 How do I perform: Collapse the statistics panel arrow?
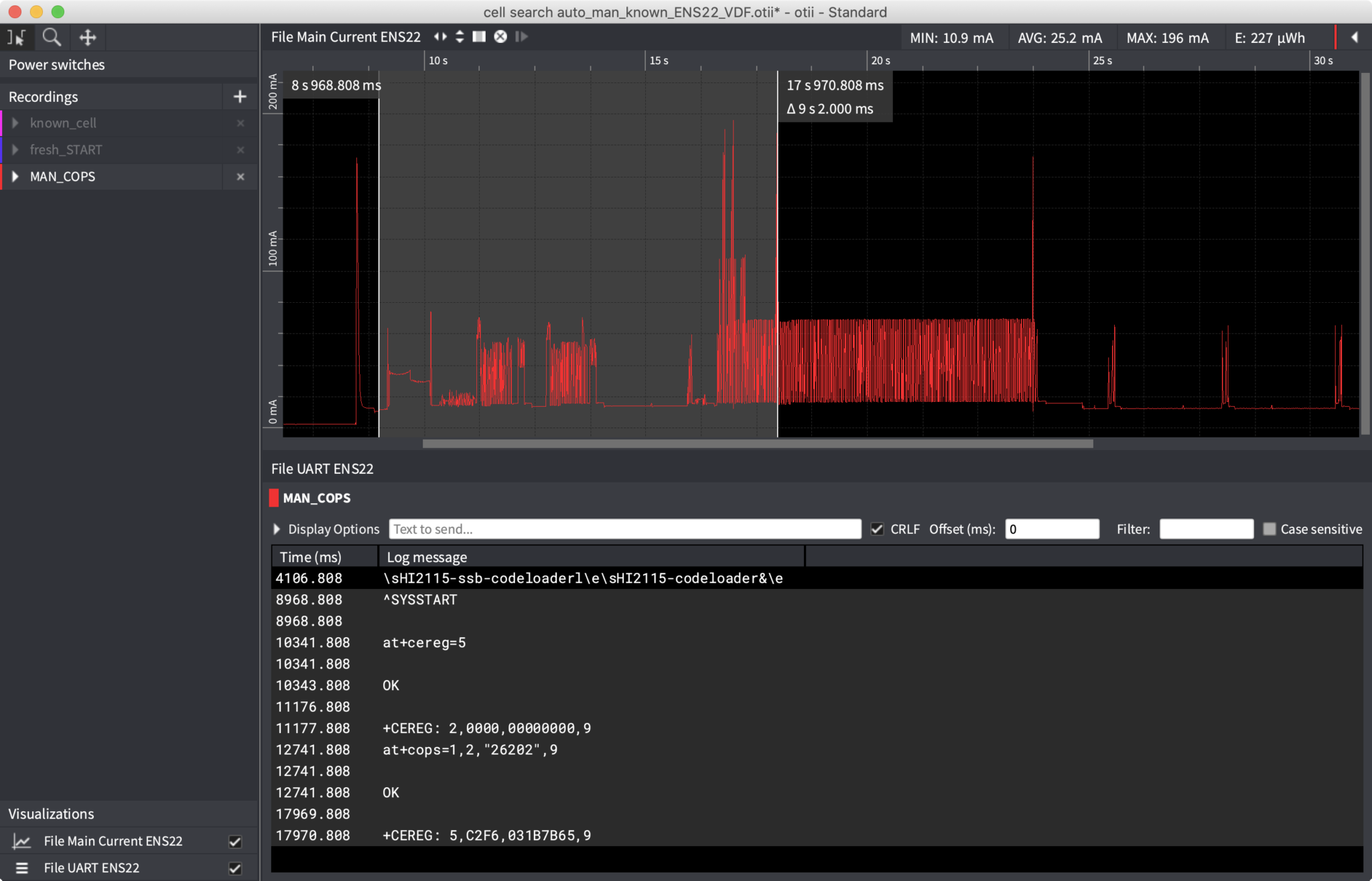coord(1354,38)
